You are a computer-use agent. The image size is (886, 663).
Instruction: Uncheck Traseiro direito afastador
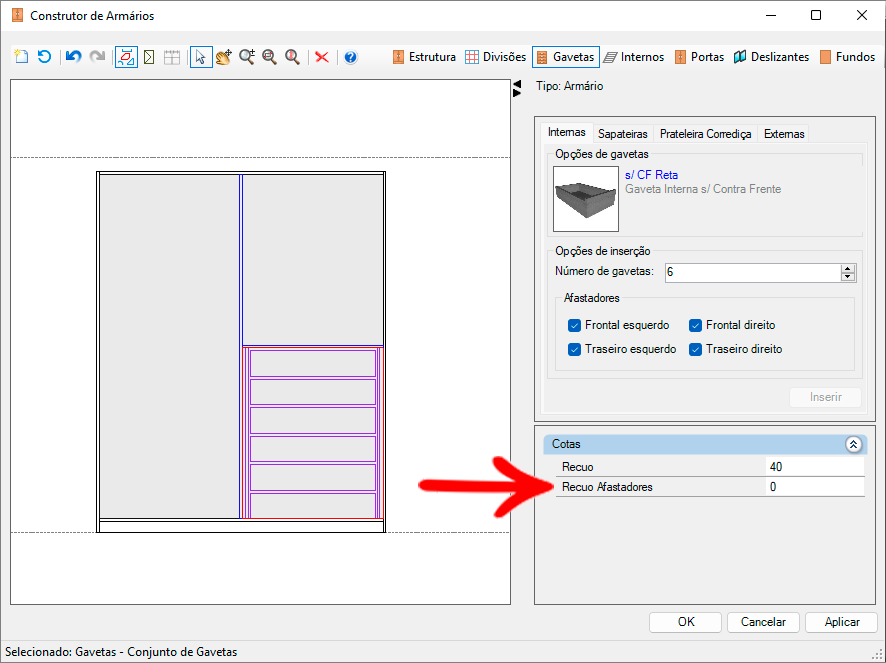[x=696, y=349]
